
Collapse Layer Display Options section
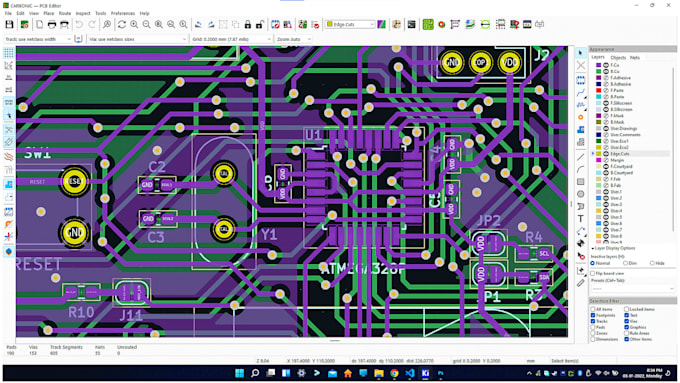tap(613, 249)
